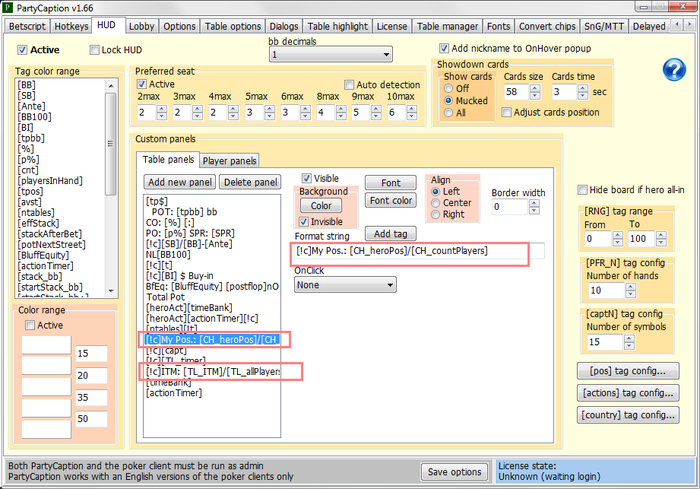Click the PartyCaption title bar app icon

9,8
